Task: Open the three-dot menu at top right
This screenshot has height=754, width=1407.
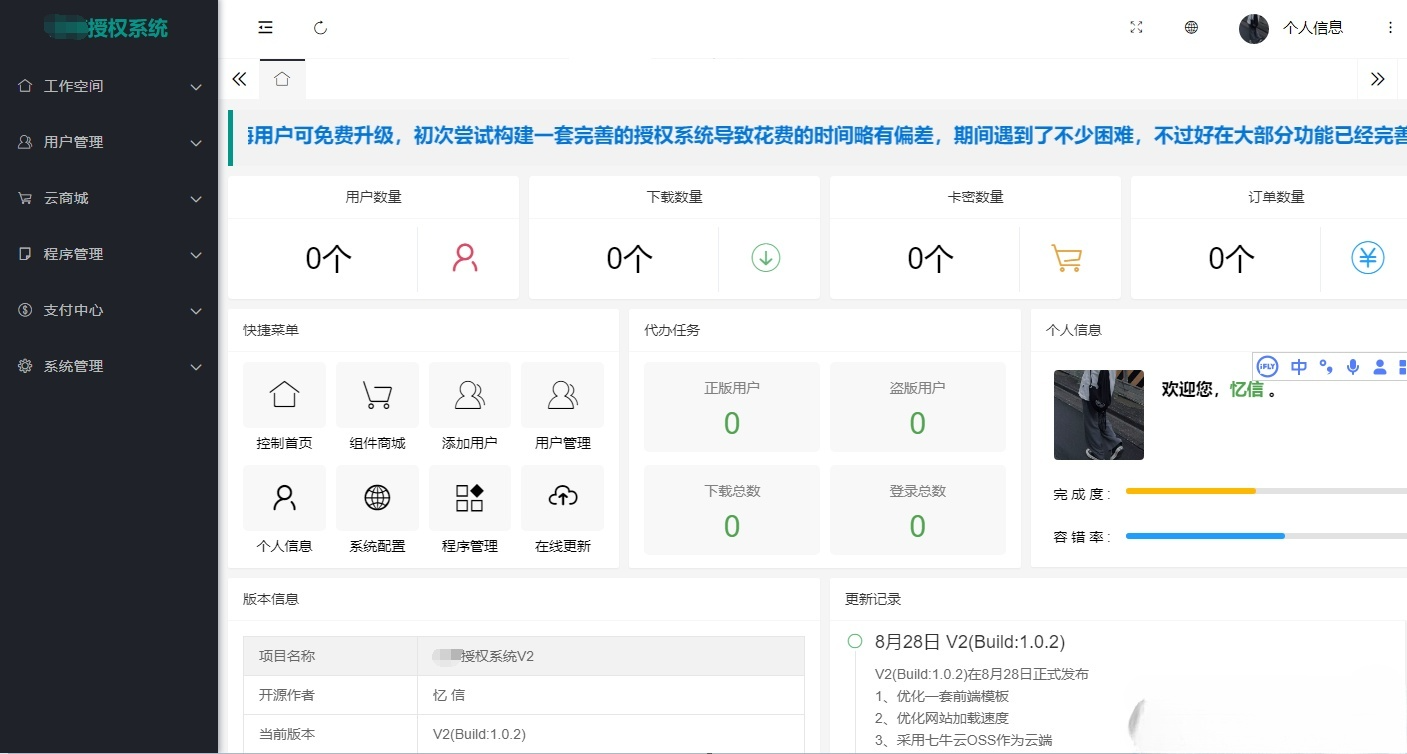Action: (1391, 27)
